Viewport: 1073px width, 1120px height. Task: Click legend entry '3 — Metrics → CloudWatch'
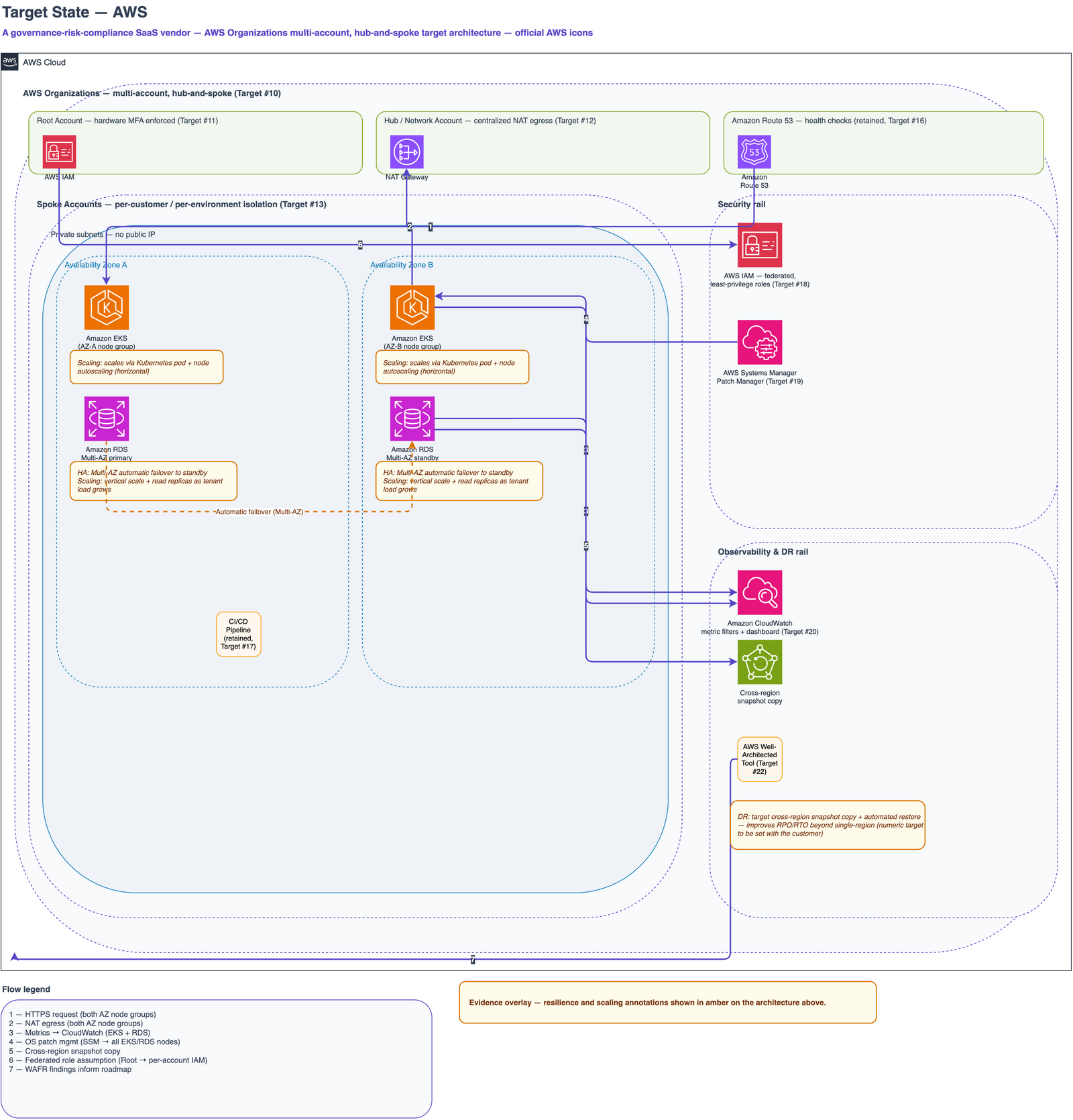pyautogui.click(x=80, y=1033)
